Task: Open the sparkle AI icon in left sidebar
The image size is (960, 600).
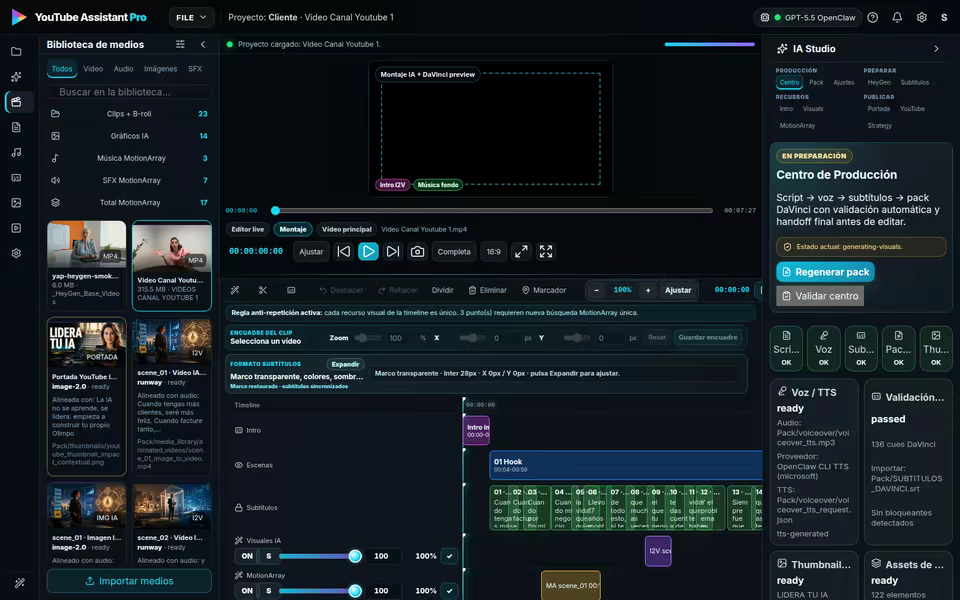Action: (17, 77)
